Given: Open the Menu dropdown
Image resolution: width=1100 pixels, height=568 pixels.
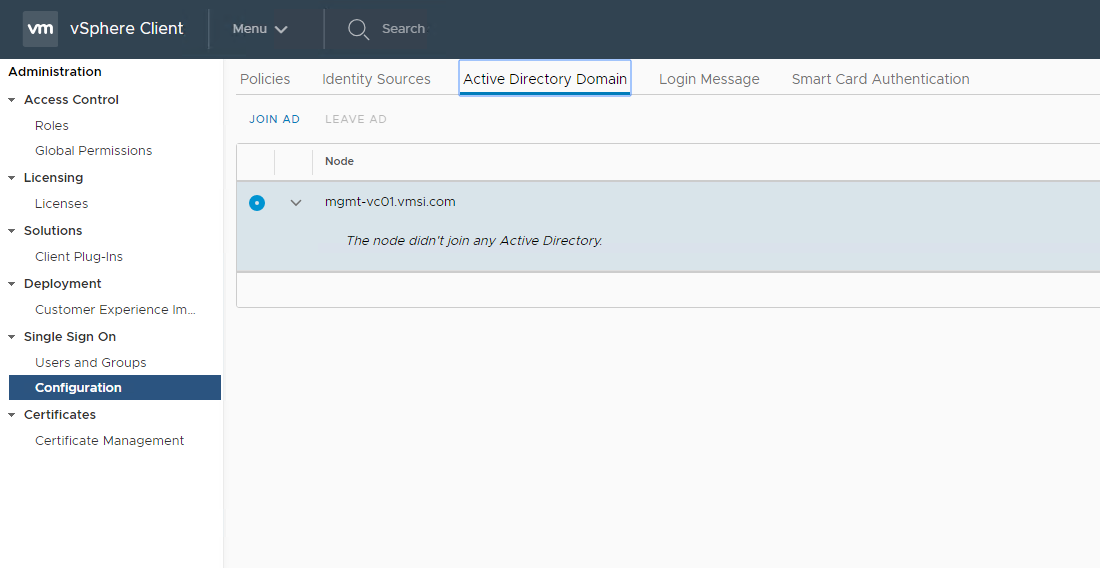Looking at the screenshot, I should coord(260,29).
